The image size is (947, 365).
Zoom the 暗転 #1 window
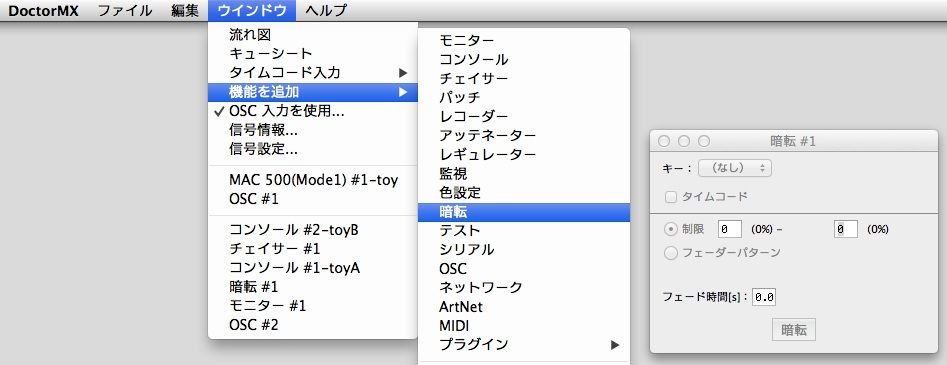pos(704,141)
